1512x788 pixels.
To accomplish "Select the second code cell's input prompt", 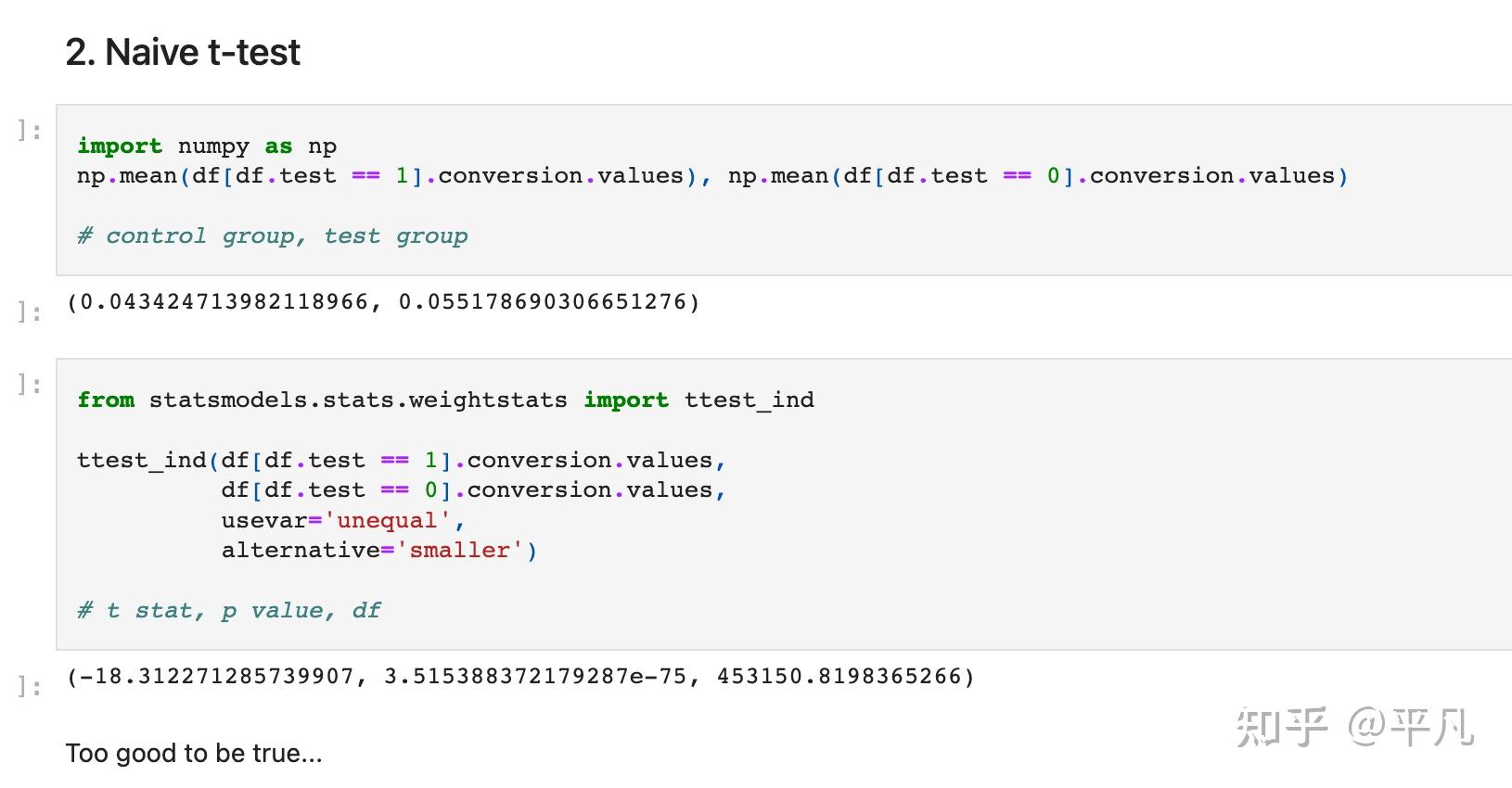I will coord(30,384).
